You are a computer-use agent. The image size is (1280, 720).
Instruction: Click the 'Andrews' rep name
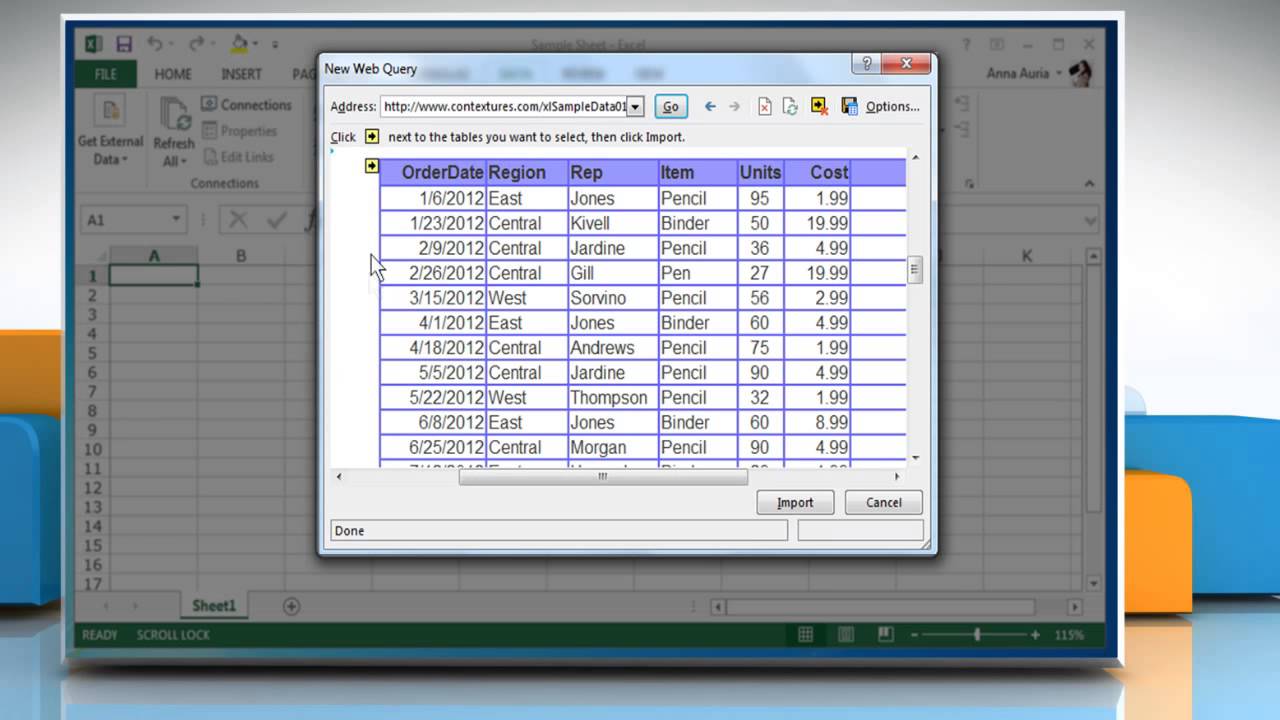602,348
